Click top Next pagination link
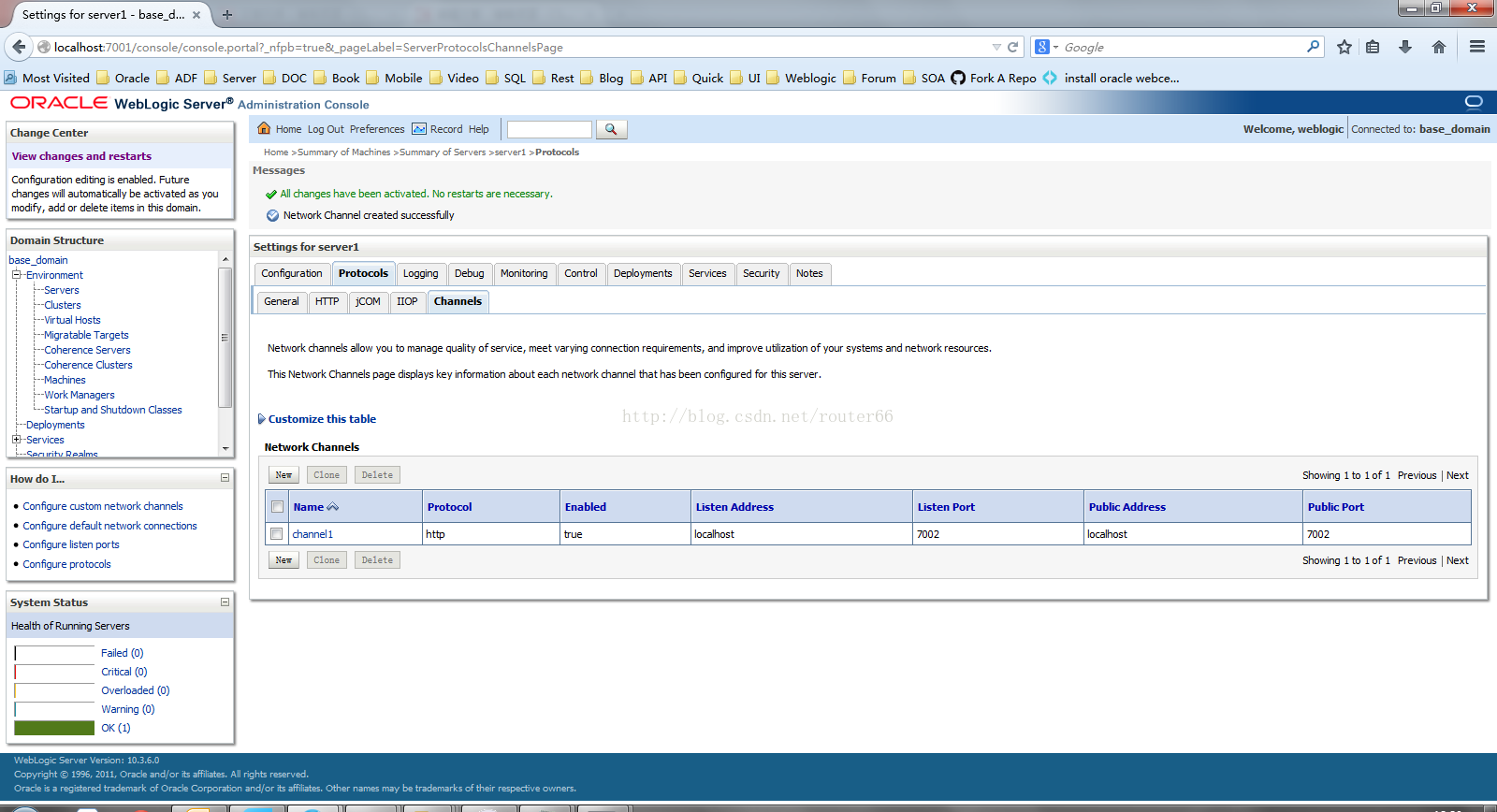 coord(1457,475)
